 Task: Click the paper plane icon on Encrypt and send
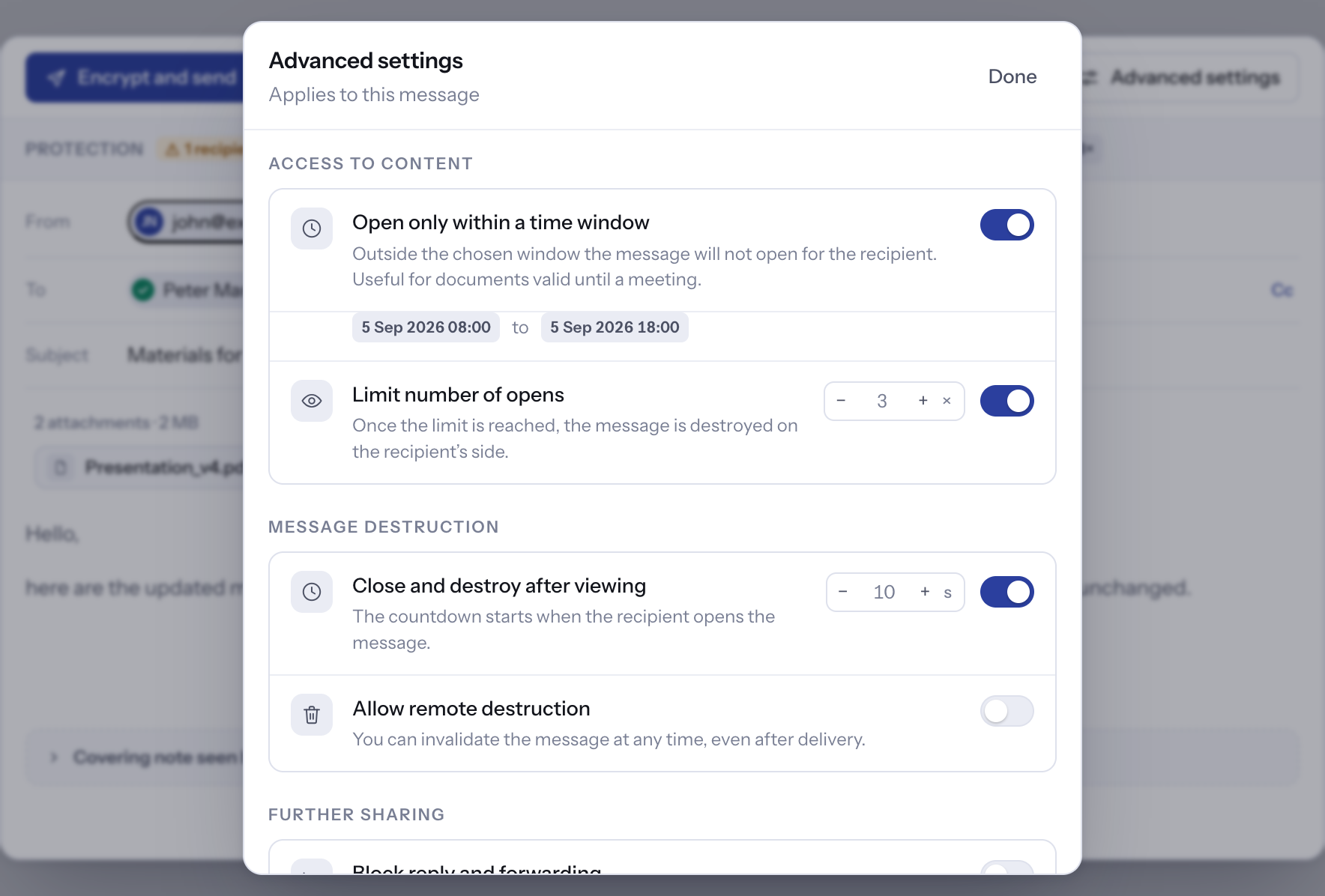56,78
